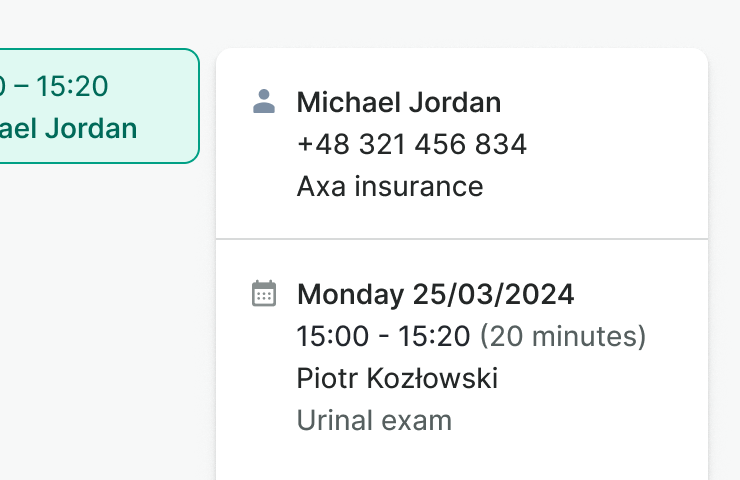Click the divider line between card sections
The height and width of the screenshot is (480, 740).
pyautogui.click(x=462, y=239)
